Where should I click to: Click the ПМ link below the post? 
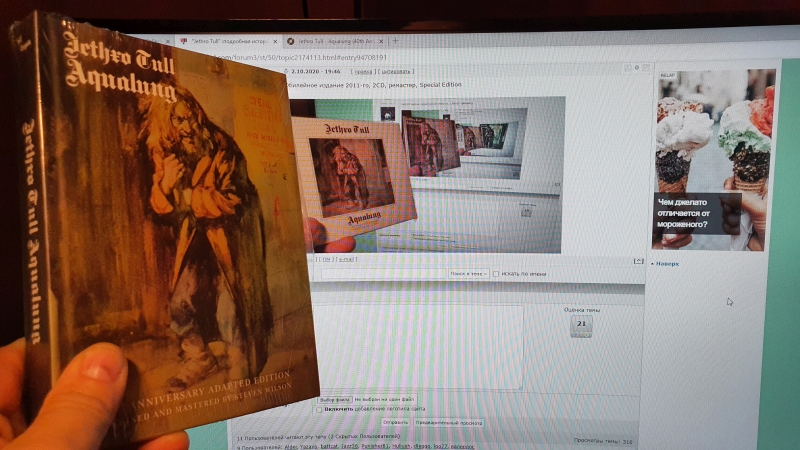click(327, 259)
